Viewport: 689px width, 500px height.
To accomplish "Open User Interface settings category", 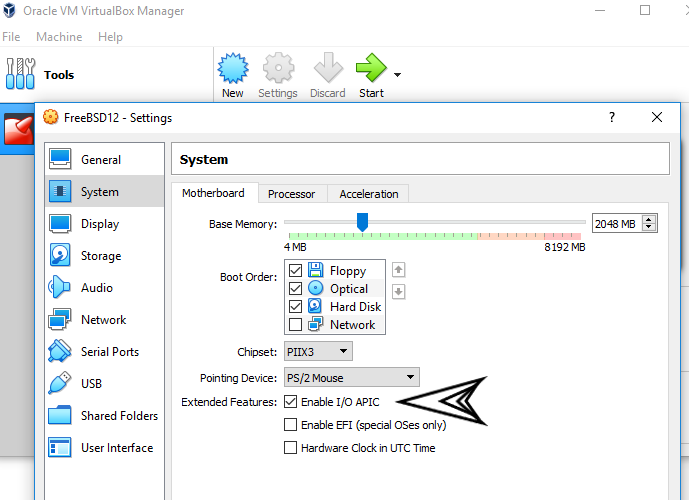I will [105, 448].
